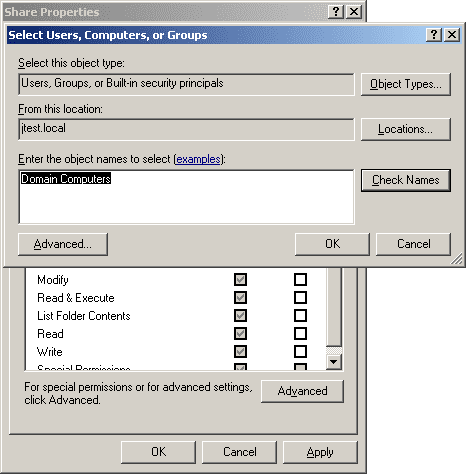The height and width of the screenshot is (474, 466).
Task: Open Object Types selection
Action: point(406,84)
